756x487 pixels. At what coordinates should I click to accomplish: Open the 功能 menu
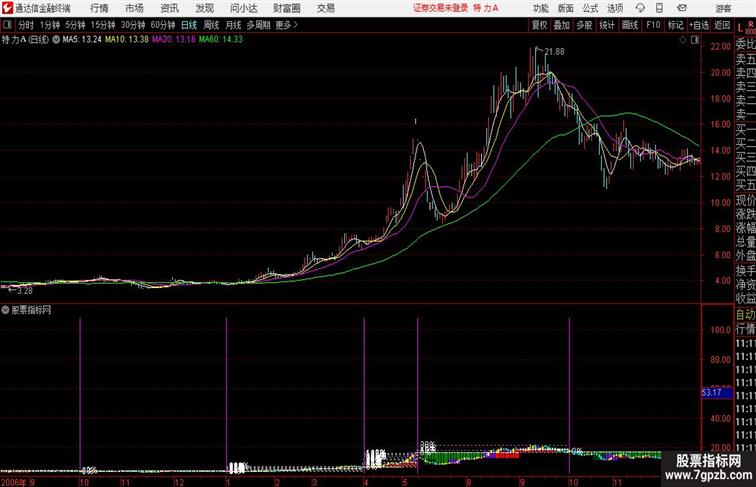tap(541, 8)
